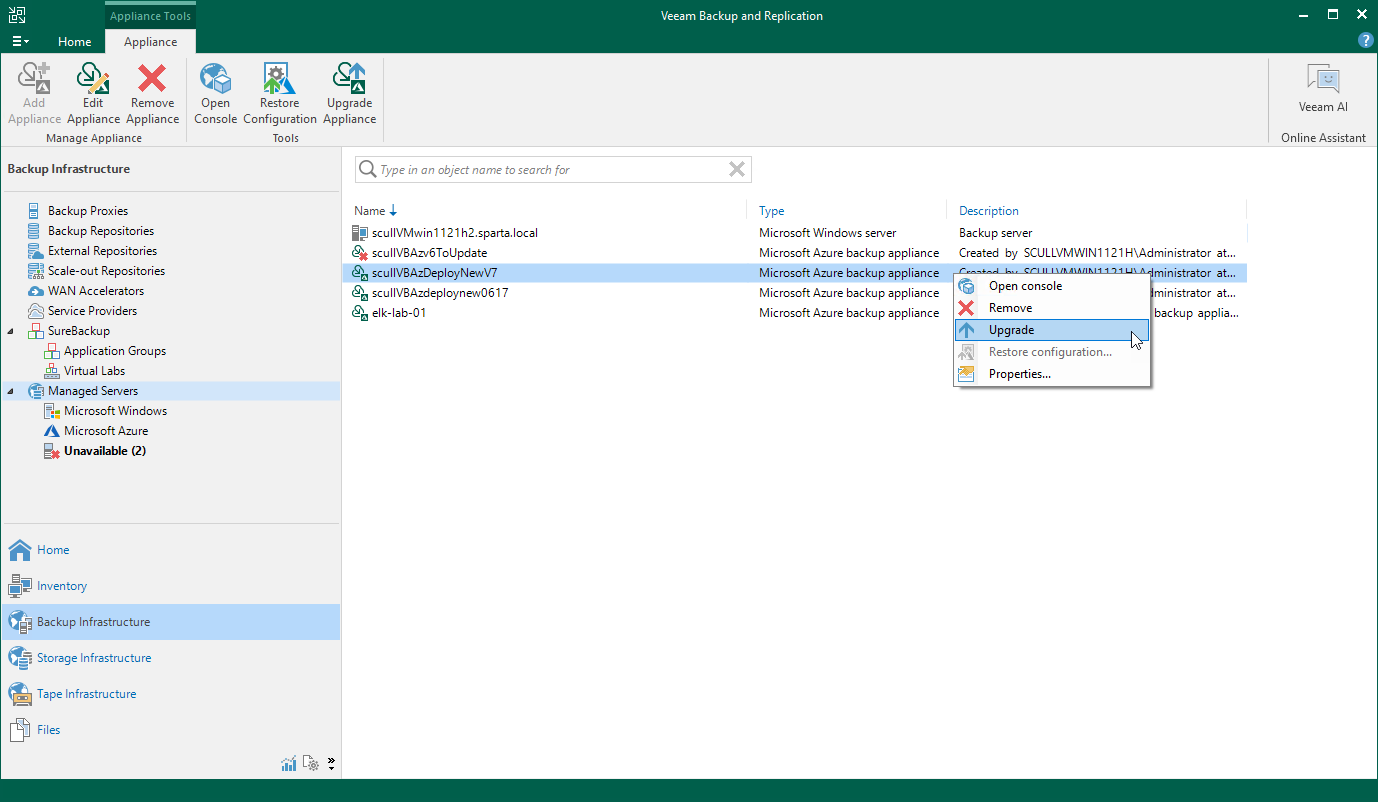Viewport: 1378px width, 802px height.
Task: Collapse the SureBackup tree branch
Action: pyautogui.click(x=11, y=331)
